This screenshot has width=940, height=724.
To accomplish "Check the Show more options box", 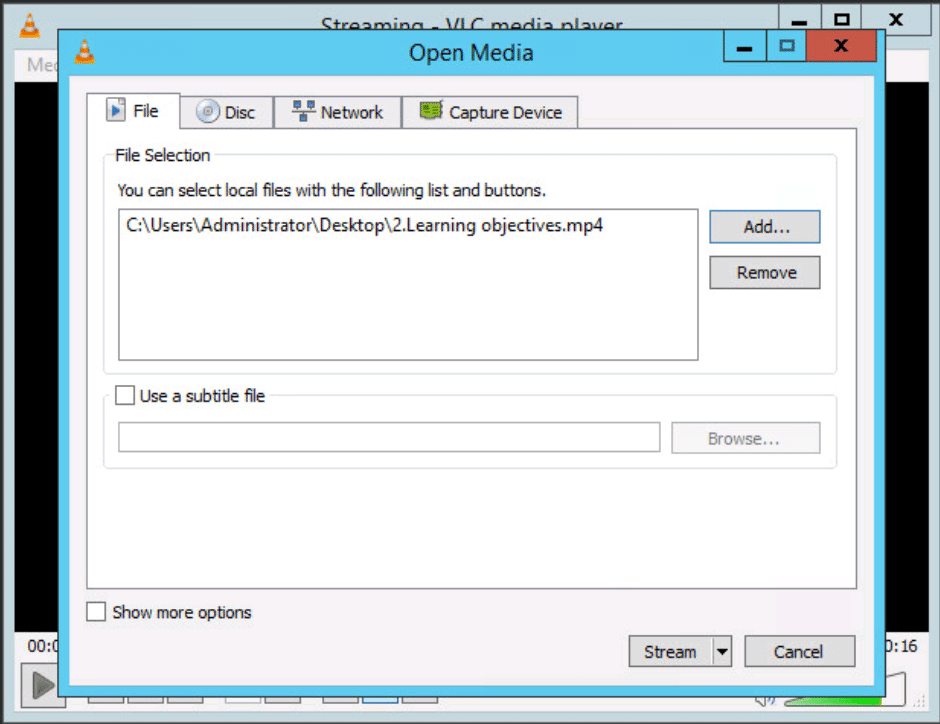I will click(96, 611).
